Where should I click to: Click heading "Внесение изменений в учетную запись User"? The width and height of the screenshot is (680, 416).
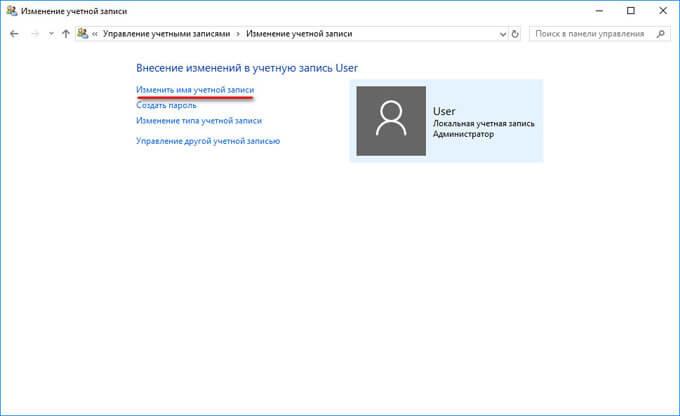[x=247, y=68]
